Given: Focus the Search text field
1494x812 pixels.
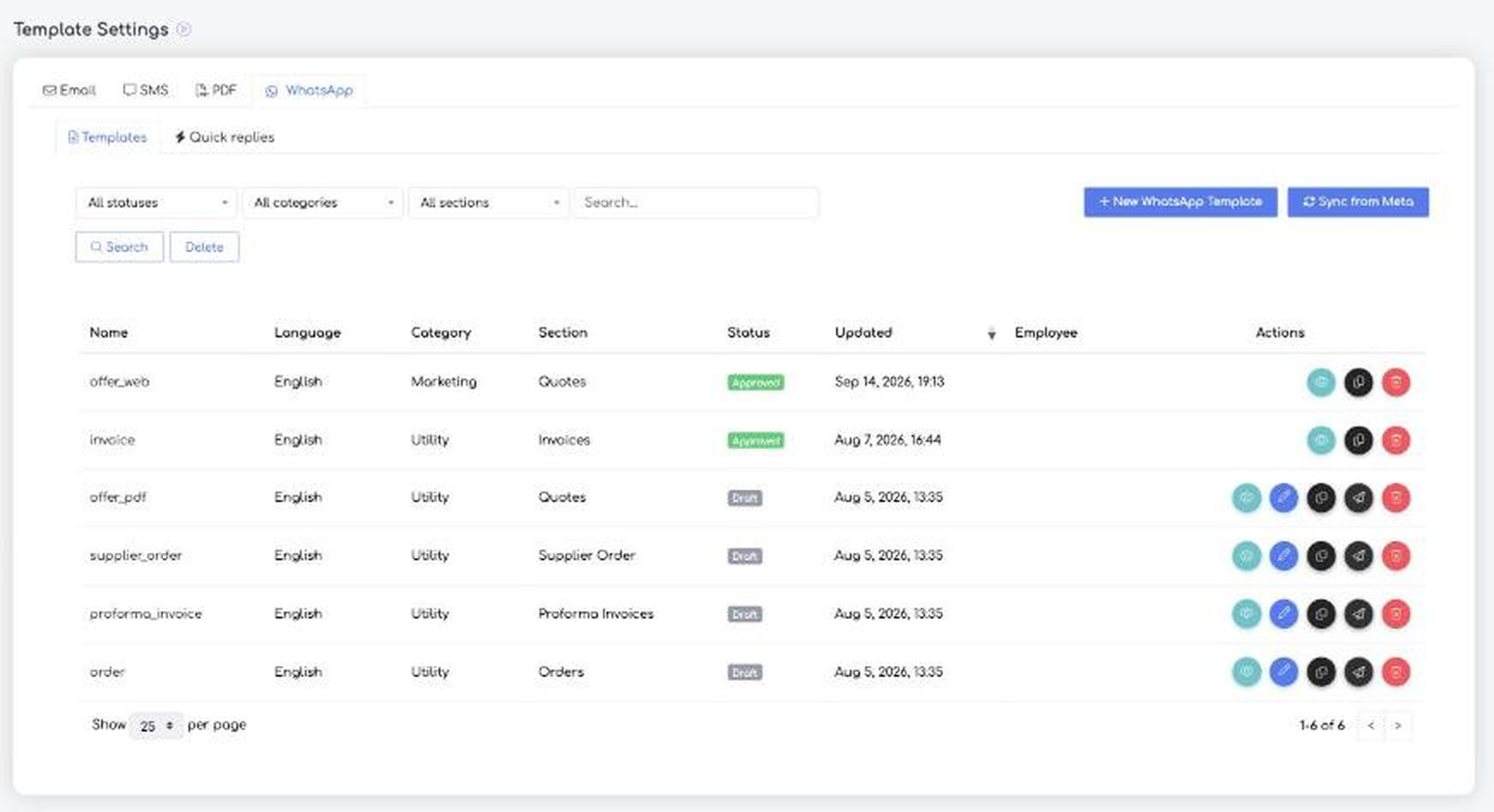Looking at the screenshot, I should (x=696, y=203).
